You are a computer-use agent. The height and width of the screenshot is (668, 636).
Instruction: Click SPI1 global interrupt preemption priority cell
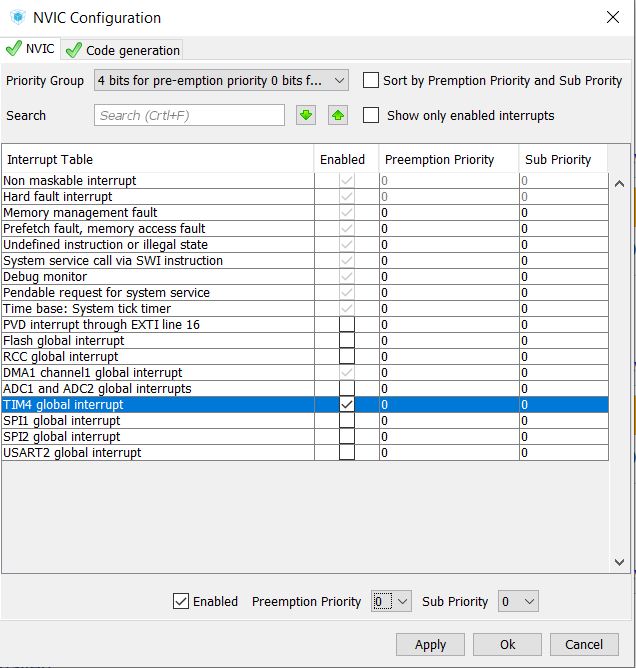[x=449, y=420]
